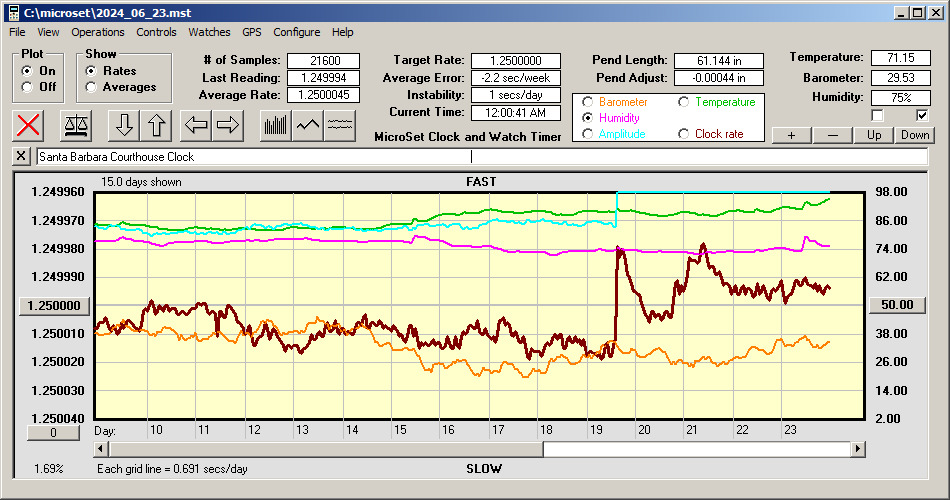
Task: Open the Operations menu
Action: point(98,32)
